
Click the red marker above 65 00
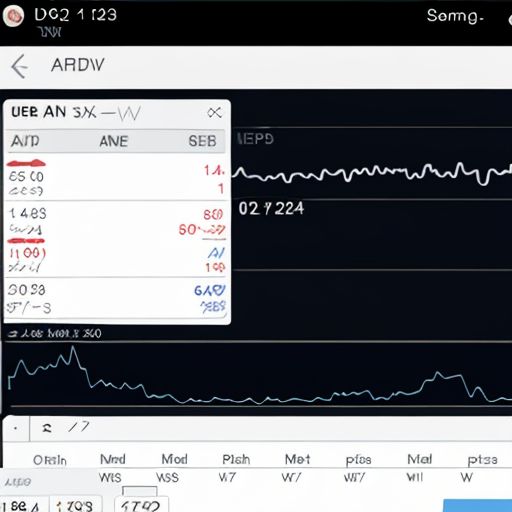coord(26,163)
